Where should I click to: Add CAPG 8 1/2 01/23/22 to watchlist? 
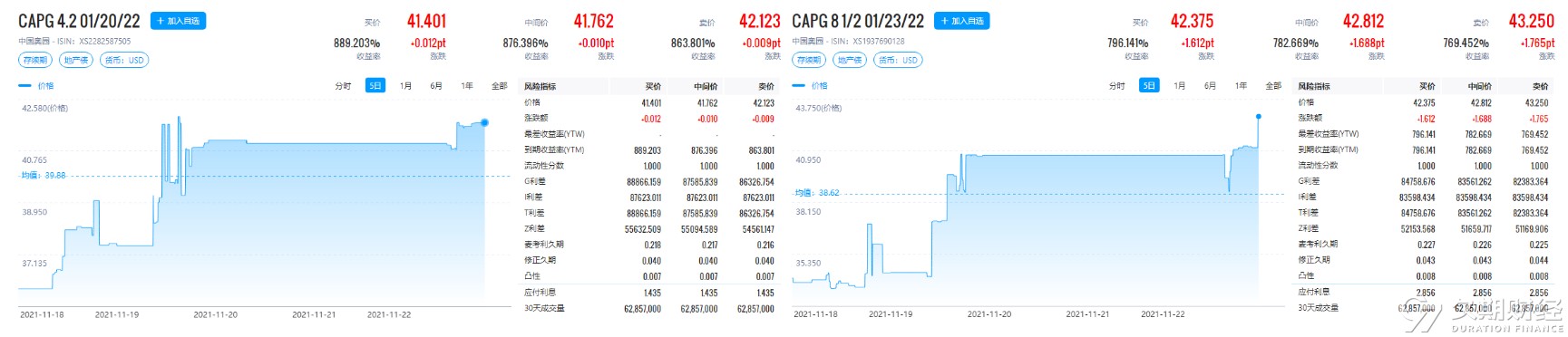click(x=963, y=21)
